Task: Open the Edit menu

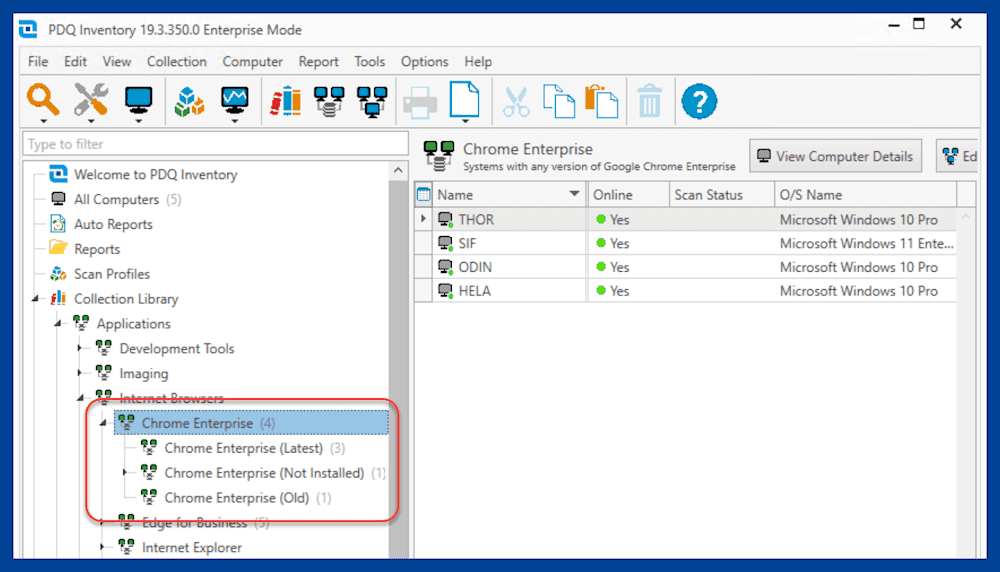Action: point(75,62)
